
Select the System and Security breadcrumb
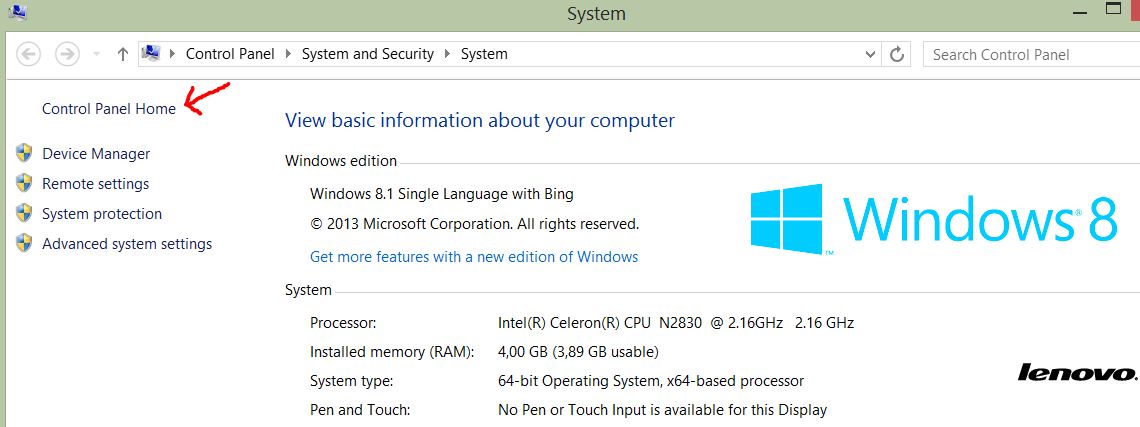pos(368,54)
